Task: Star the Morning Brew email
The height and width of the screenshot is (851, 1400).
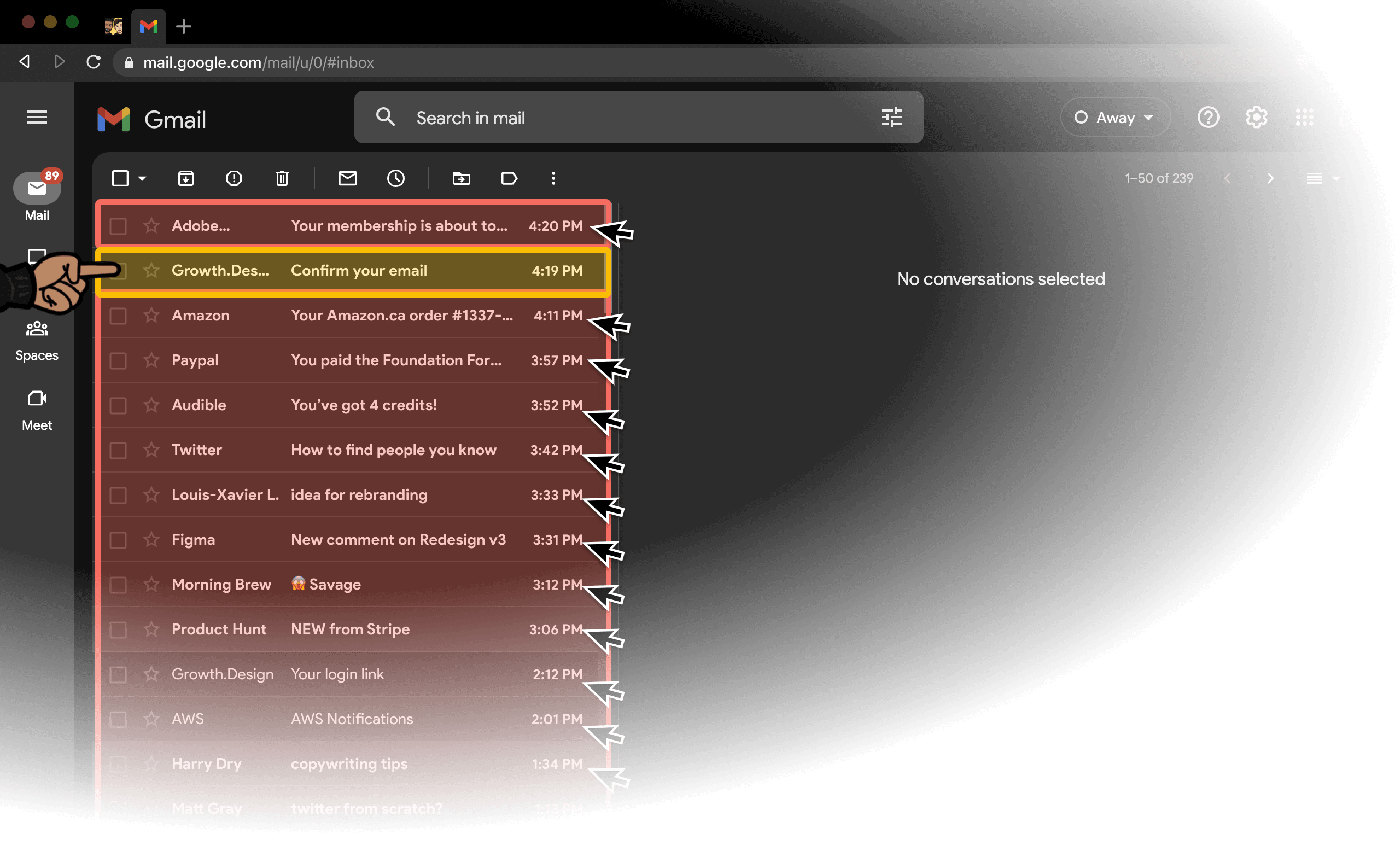Action: point(151,585)
